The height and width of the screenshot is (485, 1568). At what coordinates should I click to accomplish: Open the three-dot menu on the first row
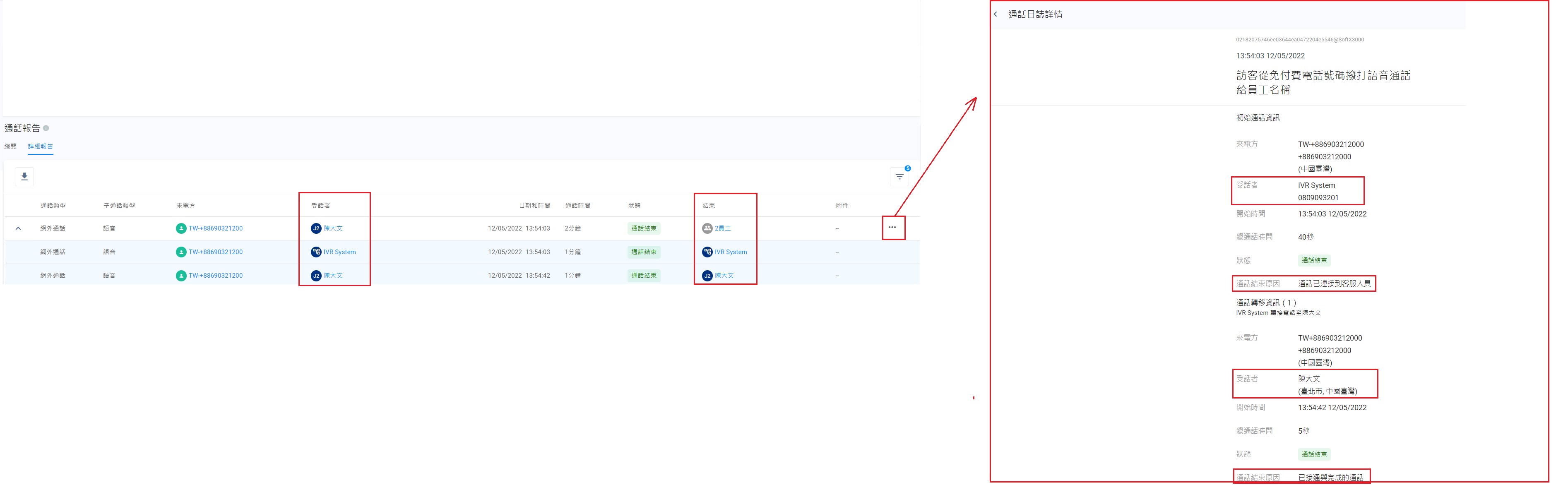click(892, 228)
